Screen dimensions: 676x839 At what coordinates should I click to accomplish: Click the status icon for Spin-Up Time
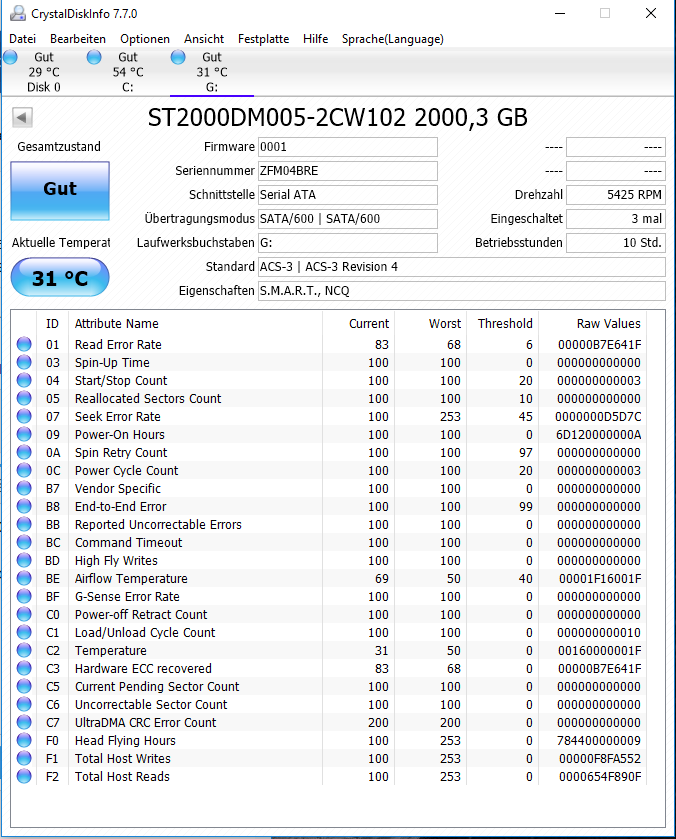point(24,362)
